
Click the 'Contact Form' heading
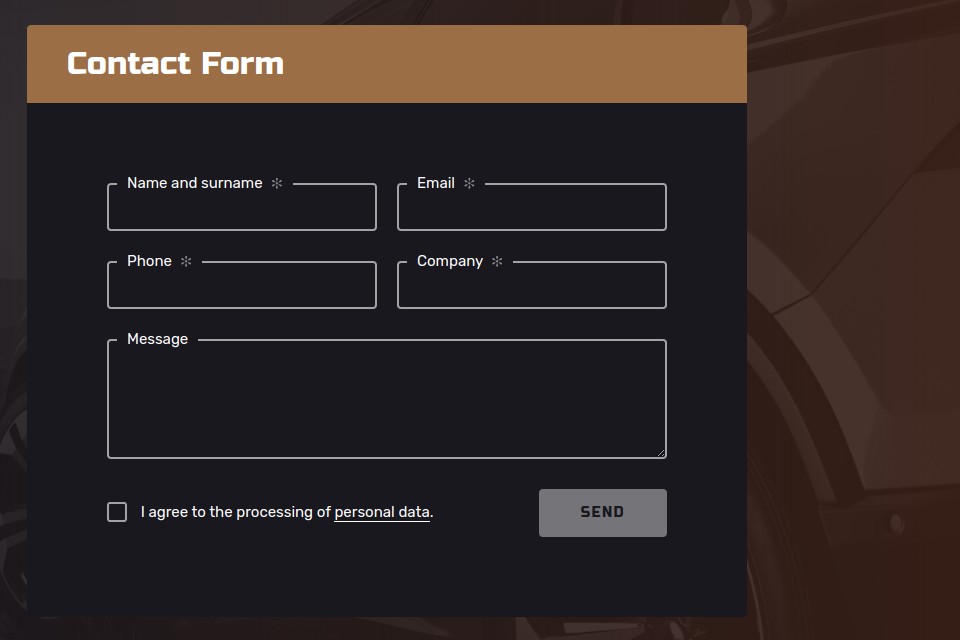point(174,63)
